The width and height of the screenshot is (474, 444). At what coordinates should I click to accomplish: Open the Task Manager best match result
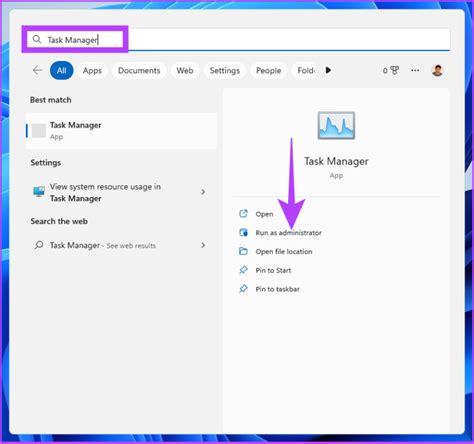pyautogui.click(x=121, y=130)
